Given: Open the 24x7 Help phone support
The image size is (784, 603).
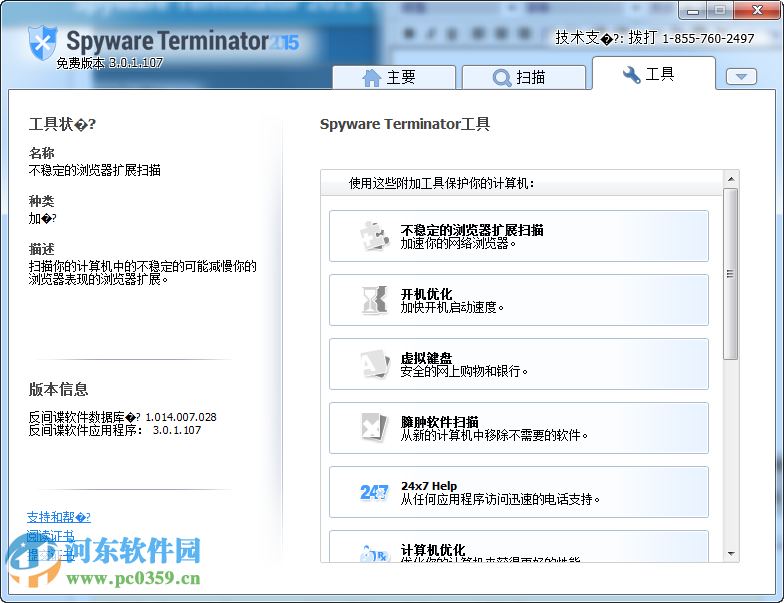Looking at the screenshot, I should (518, 492).
